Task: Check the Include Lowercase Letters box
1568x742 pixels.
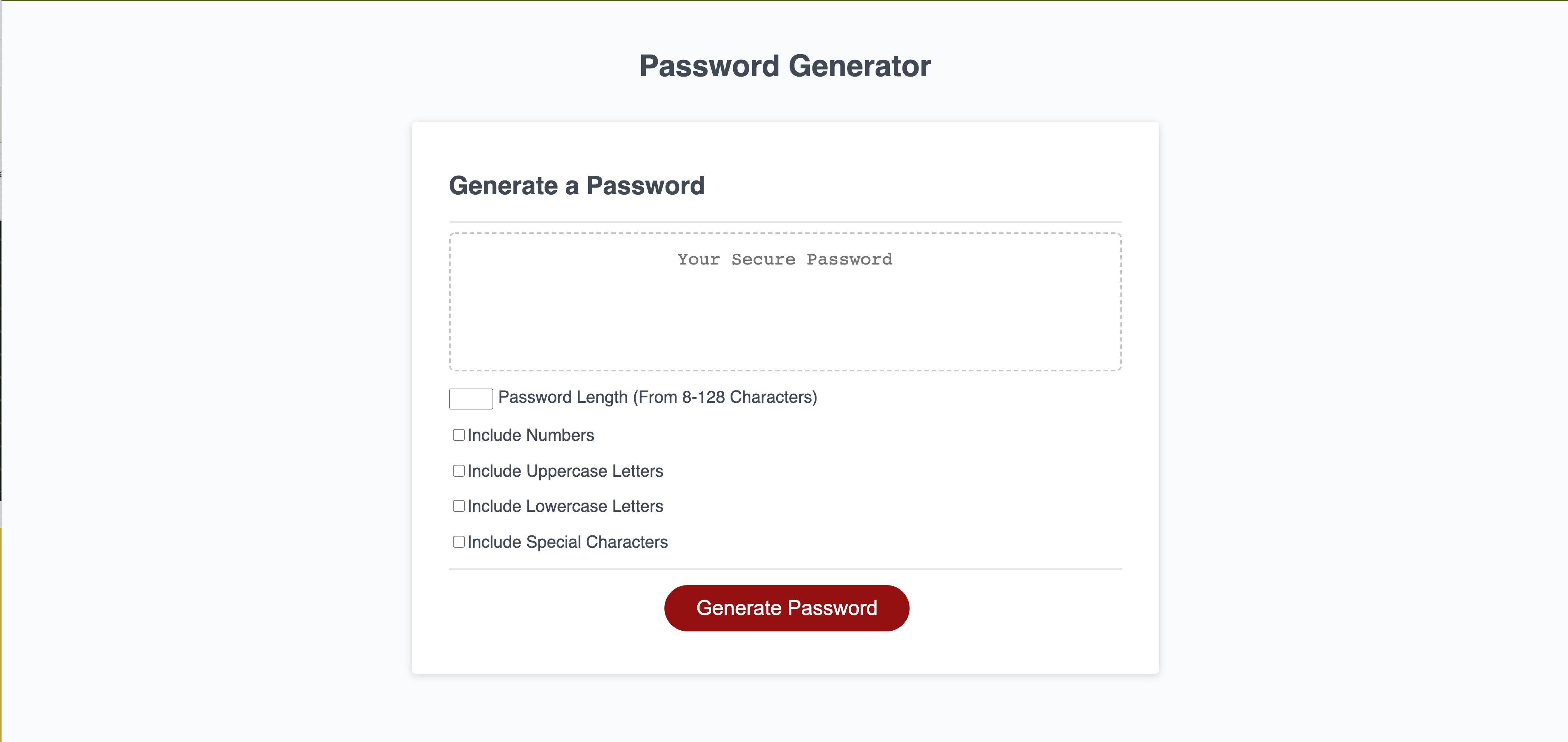Action: click(x=459, y=506)
